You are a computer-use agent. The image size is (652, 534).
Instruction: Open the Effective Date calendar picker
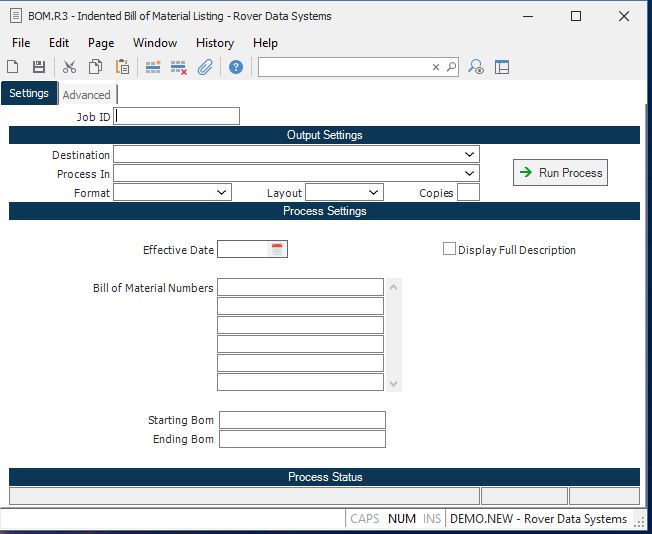click(277, 249)
